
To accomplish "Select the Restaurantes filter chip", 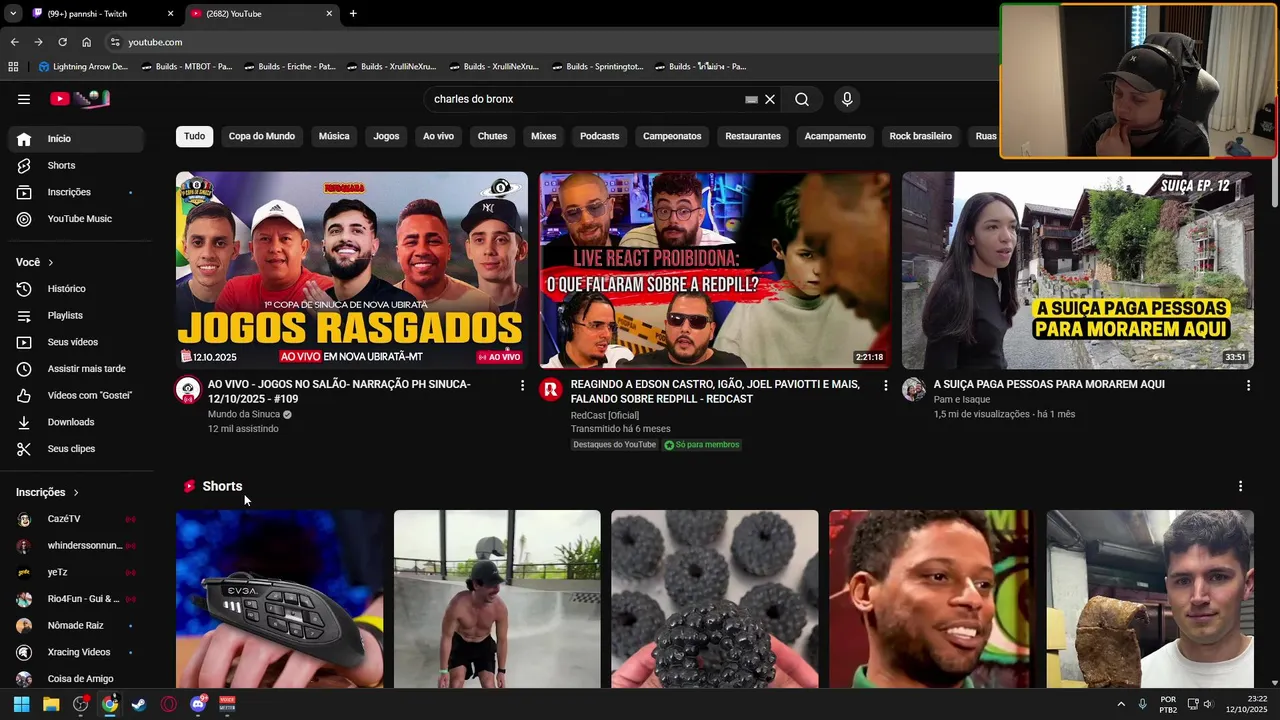I will click(x=753, y=136).
